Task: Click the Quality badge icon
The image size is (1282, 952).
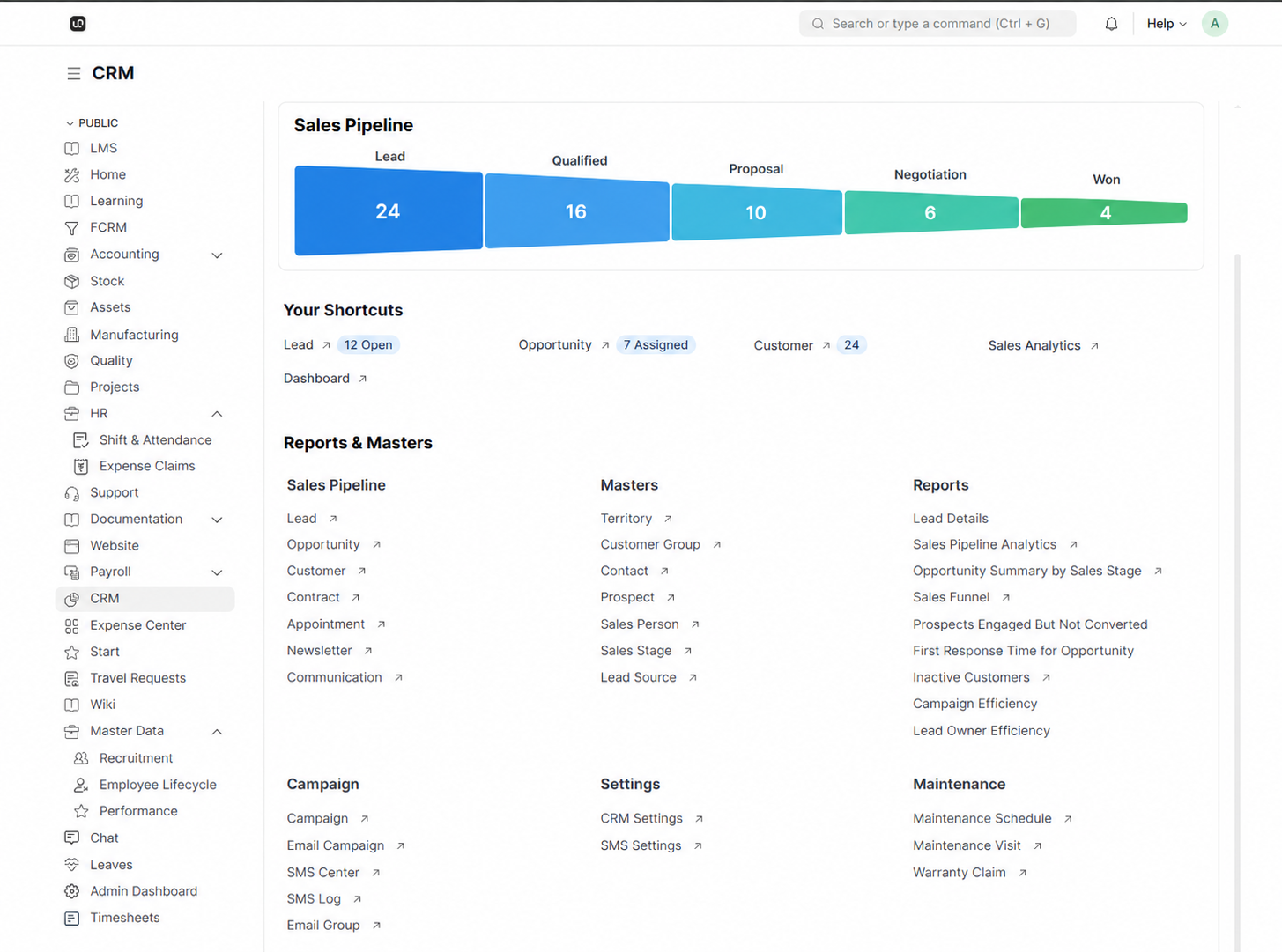Action: pyautogui.click(x=72, y=361)
